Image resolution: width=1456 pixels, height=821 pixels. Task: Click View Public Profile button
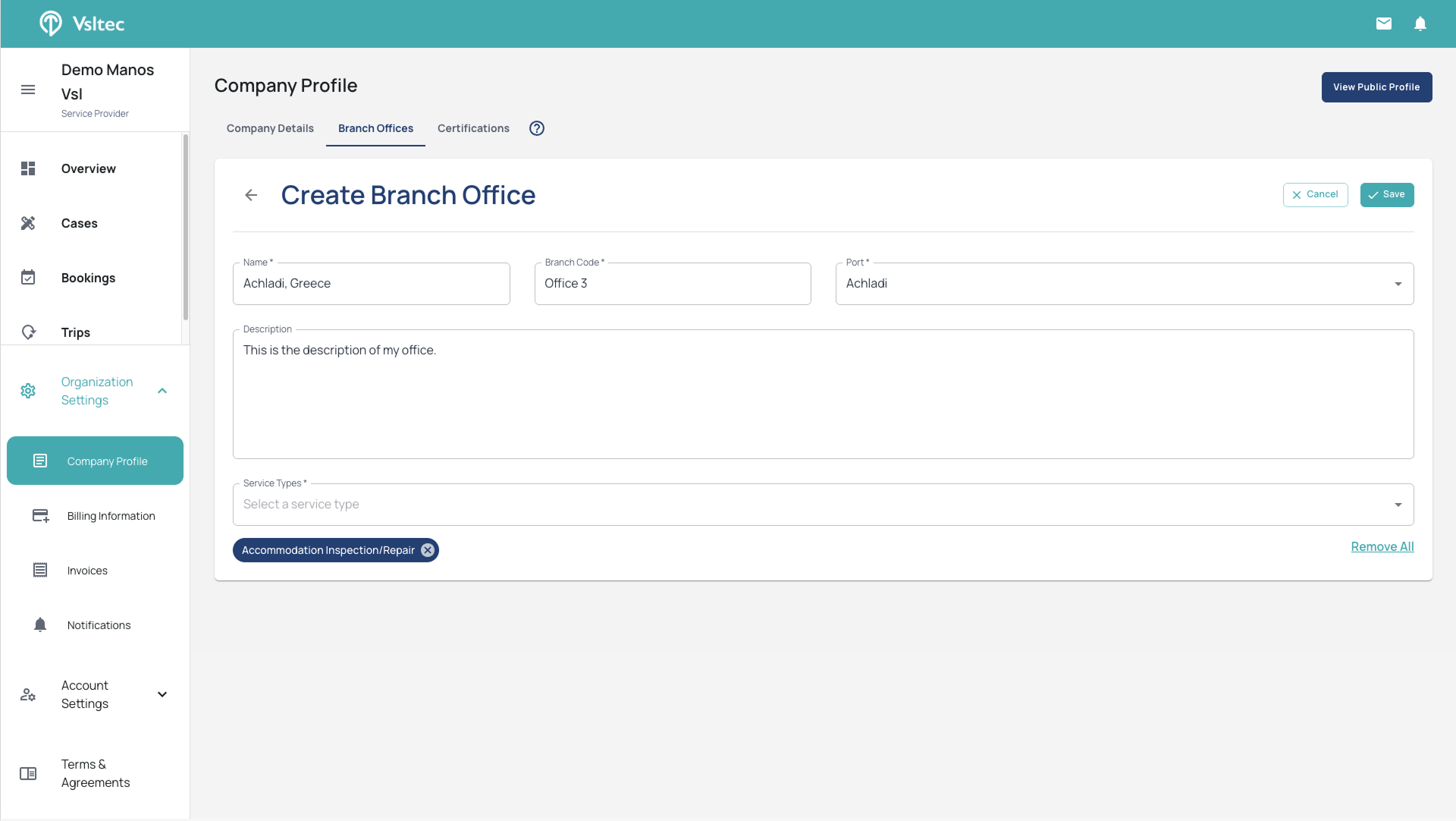tap(1376, 87)
